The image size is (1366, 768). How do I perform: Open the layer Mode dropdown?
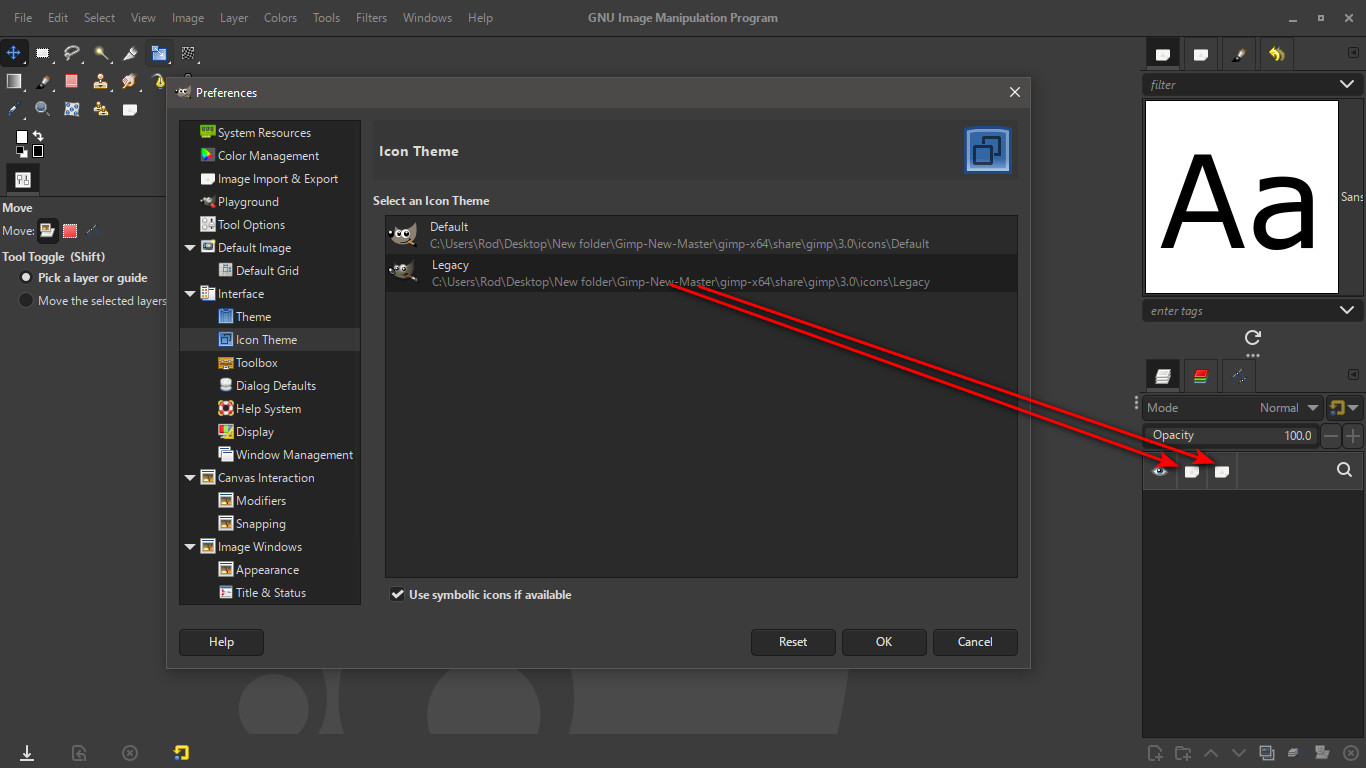pos(1233,408)
